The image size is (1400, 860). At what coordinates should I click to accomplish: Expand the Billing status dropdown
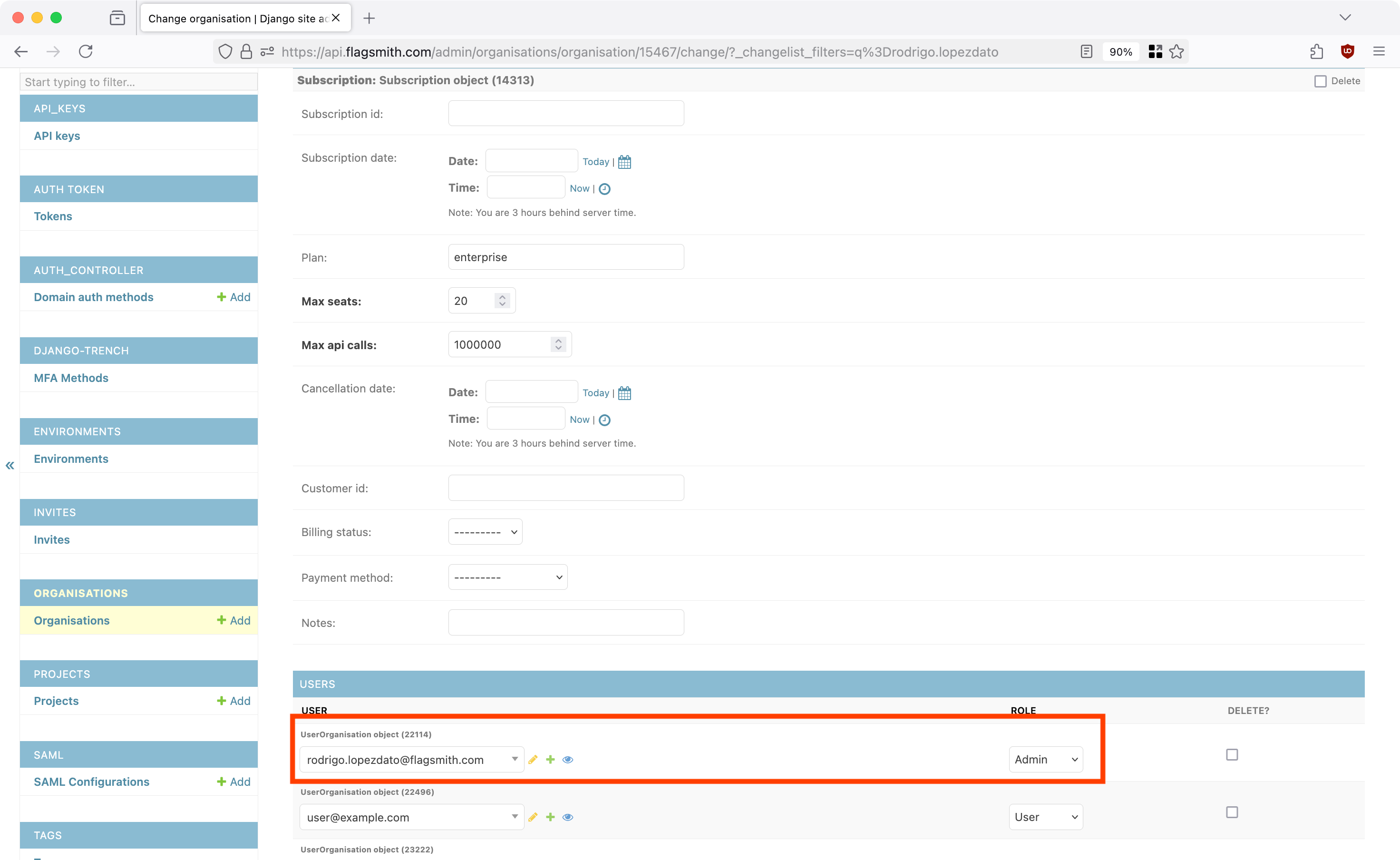click(x=485, y=532)
